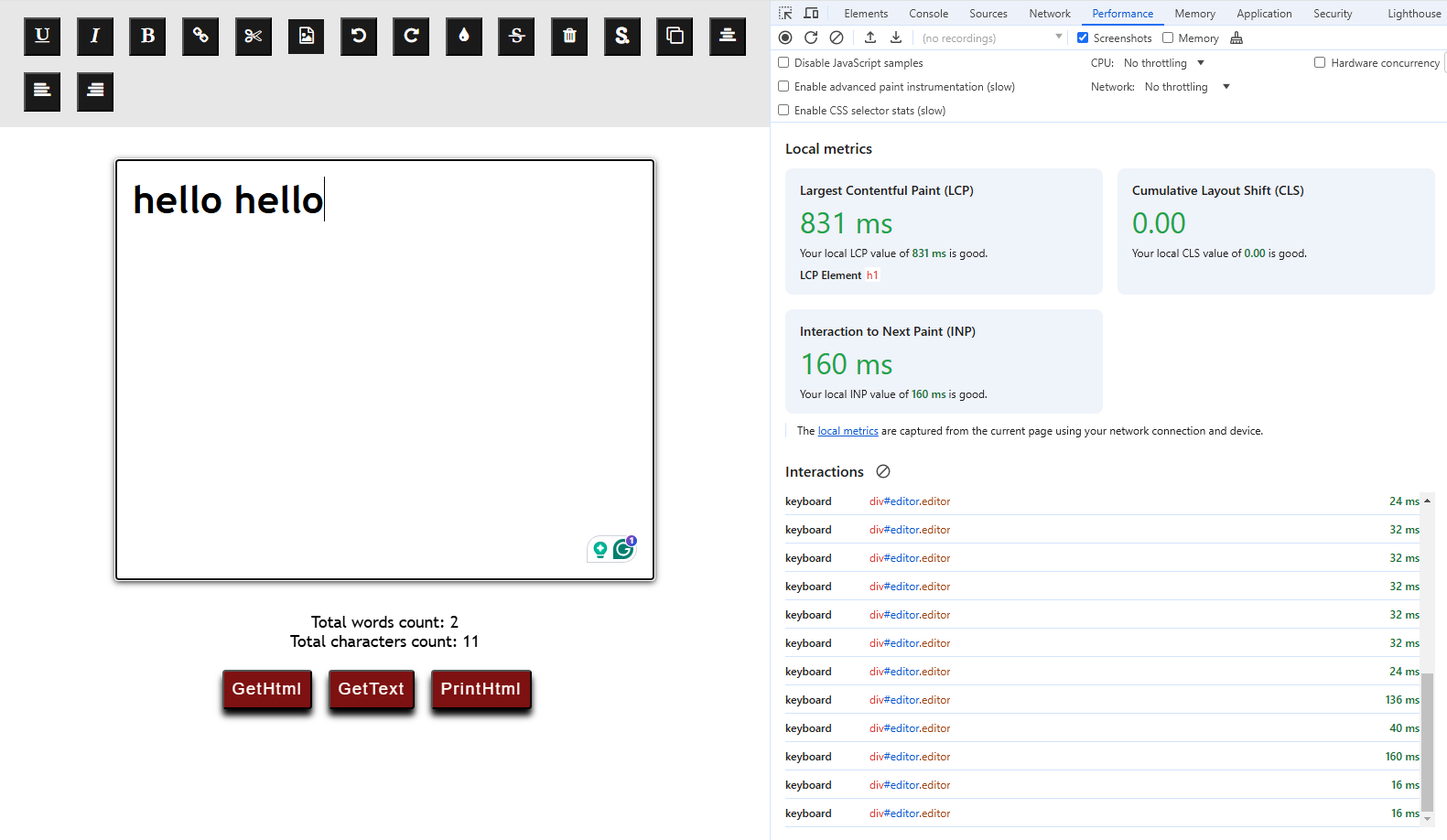Image resolution: width=1447 pixels, height=840 pixels.
Task: Click Total words count text
Action: pos(384,622)
